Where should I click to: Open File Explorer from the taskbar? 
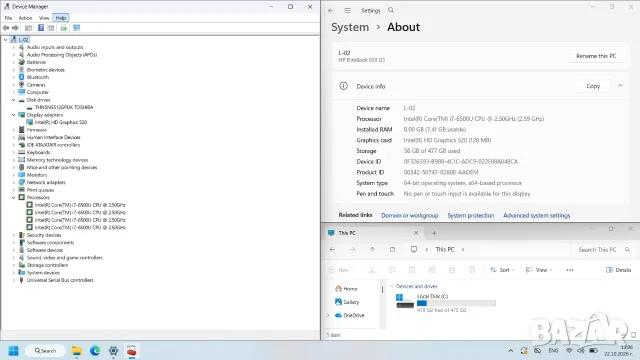pyautogui.click(x=77, y=351)
